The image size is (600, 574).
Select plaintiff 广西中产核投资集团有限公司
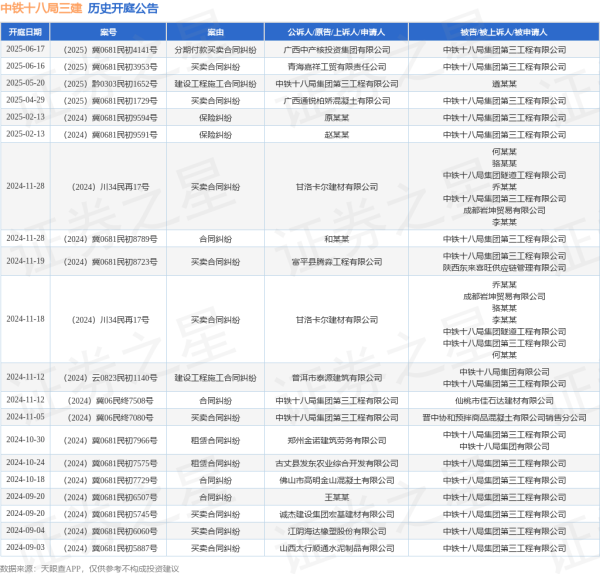tap(336, 48)
